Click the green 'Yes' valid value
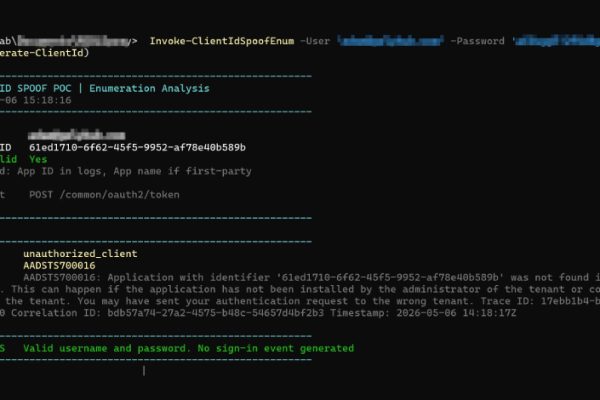This screenshot has width=600, height=400. point(38,159)
